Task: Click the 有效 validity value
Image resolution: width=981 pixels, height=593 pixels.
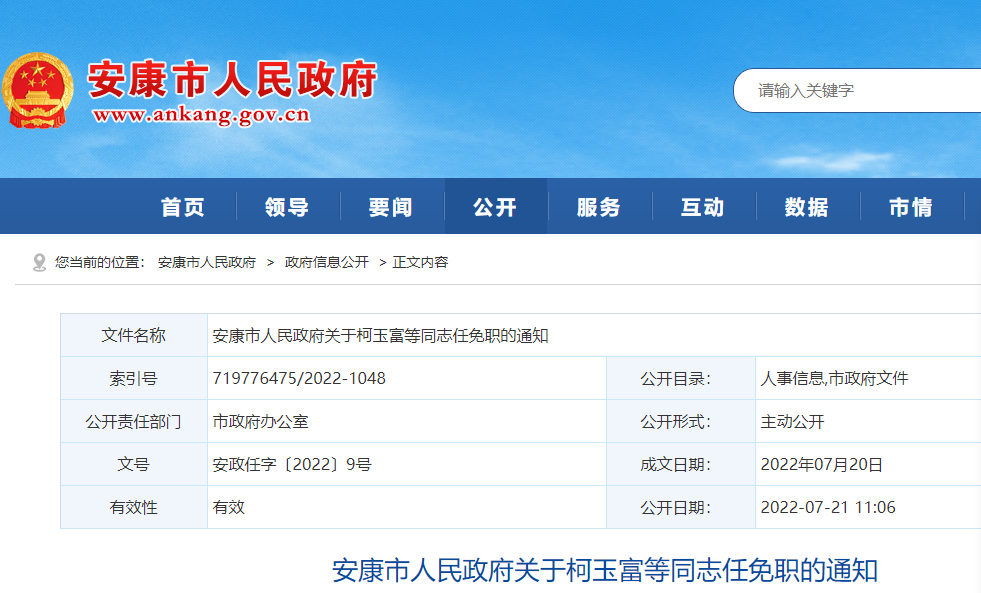Action: pos(228,507)
